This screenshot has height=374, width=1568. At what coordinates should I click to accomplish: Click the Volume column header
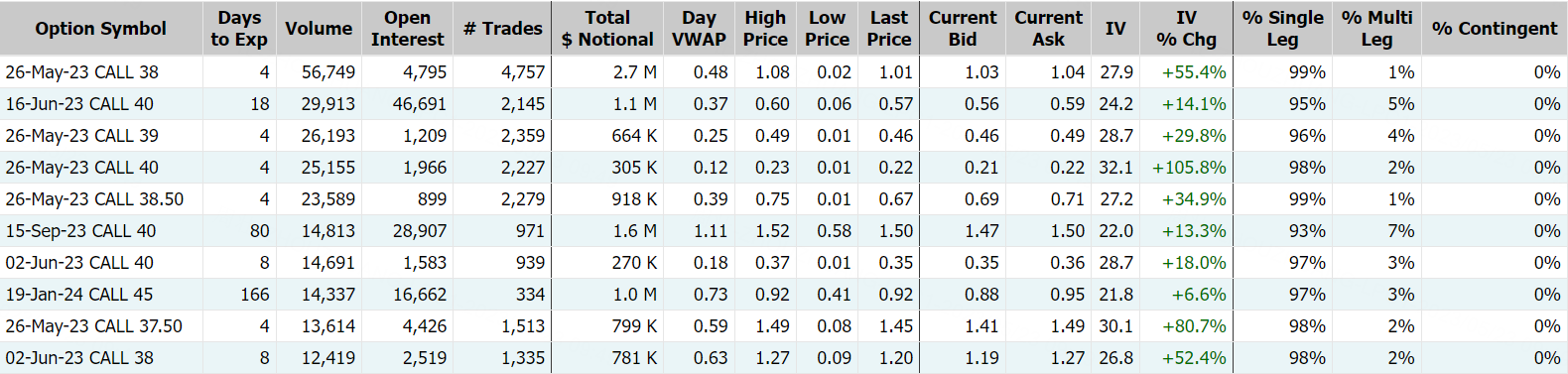point(319,29)
